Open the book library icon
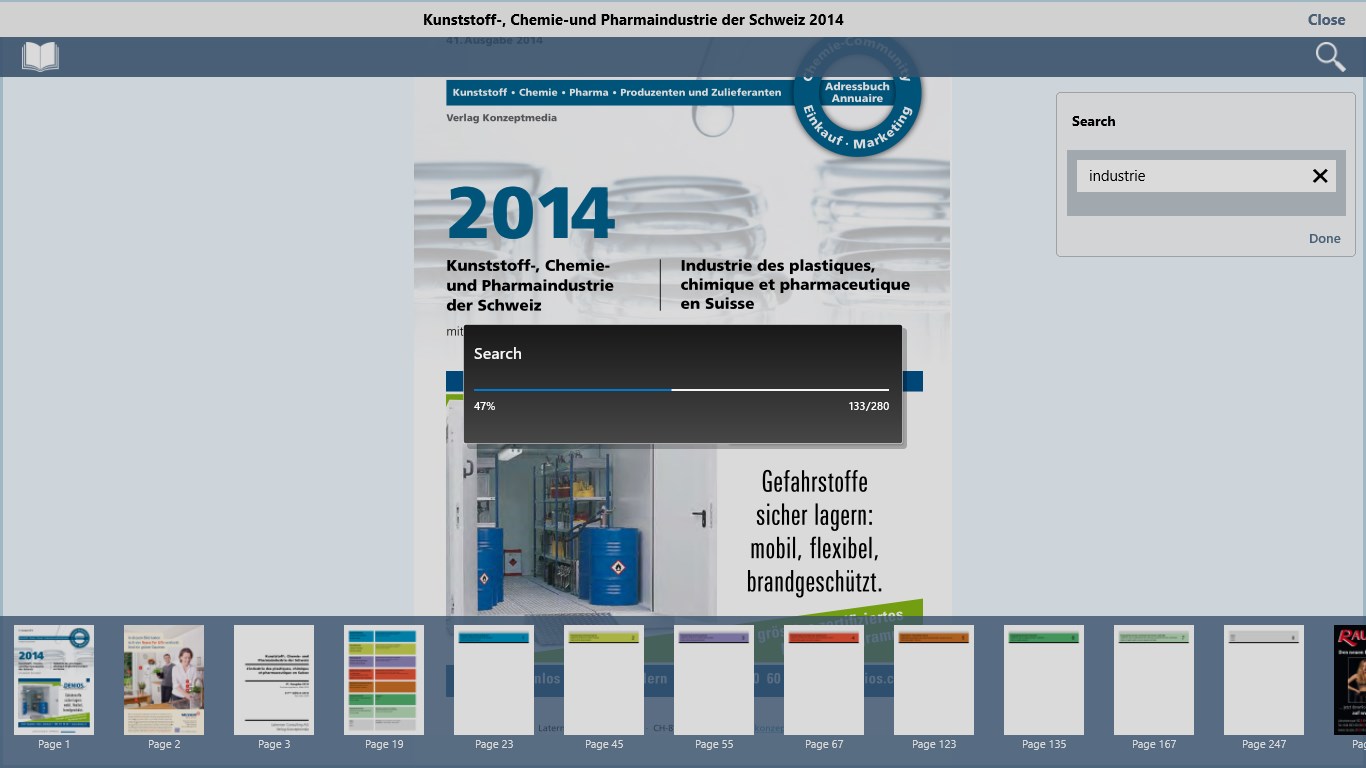This screenshot has height=768, width=1366. pos(40,56)
